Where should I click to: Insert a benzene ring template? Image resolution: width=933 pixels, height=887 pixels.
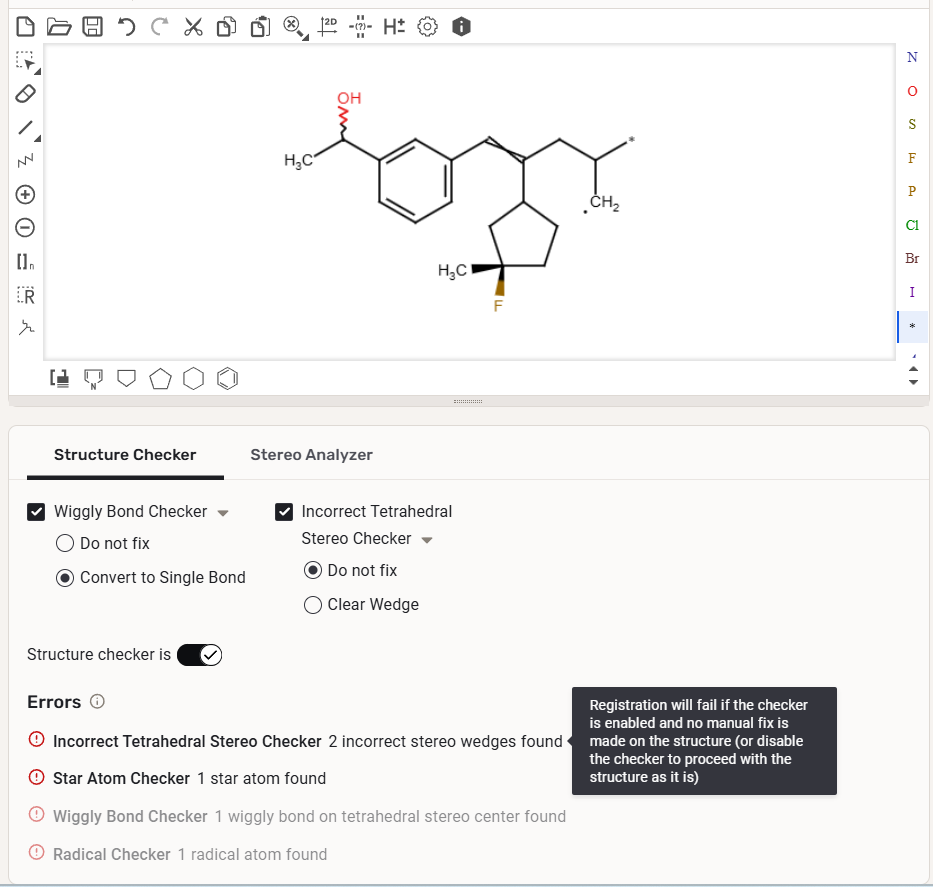pyautogui.click(x=228, y=378)
